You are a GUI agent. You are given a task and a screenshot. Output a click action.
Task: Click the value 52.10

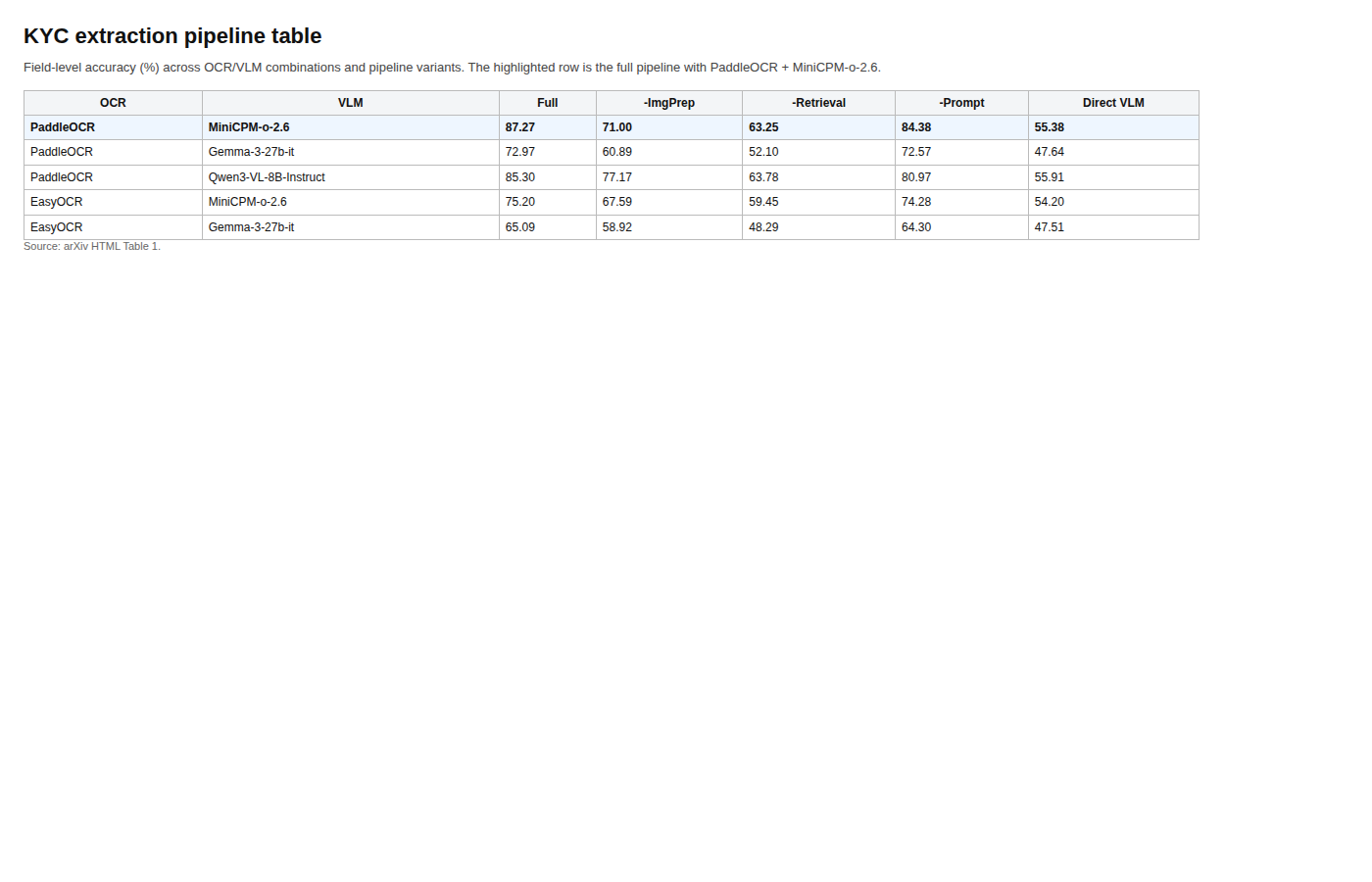pyautogui.click(x=763, y=152)
